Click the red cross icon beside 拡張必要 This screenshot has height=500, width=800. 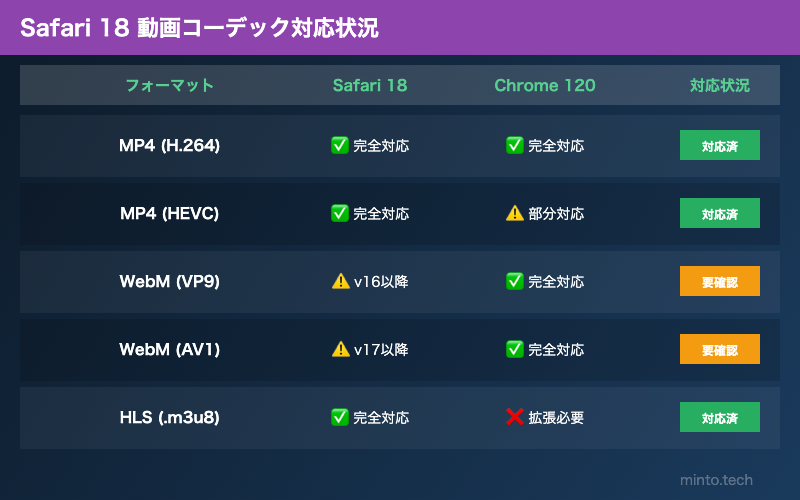tap(515, 417)
